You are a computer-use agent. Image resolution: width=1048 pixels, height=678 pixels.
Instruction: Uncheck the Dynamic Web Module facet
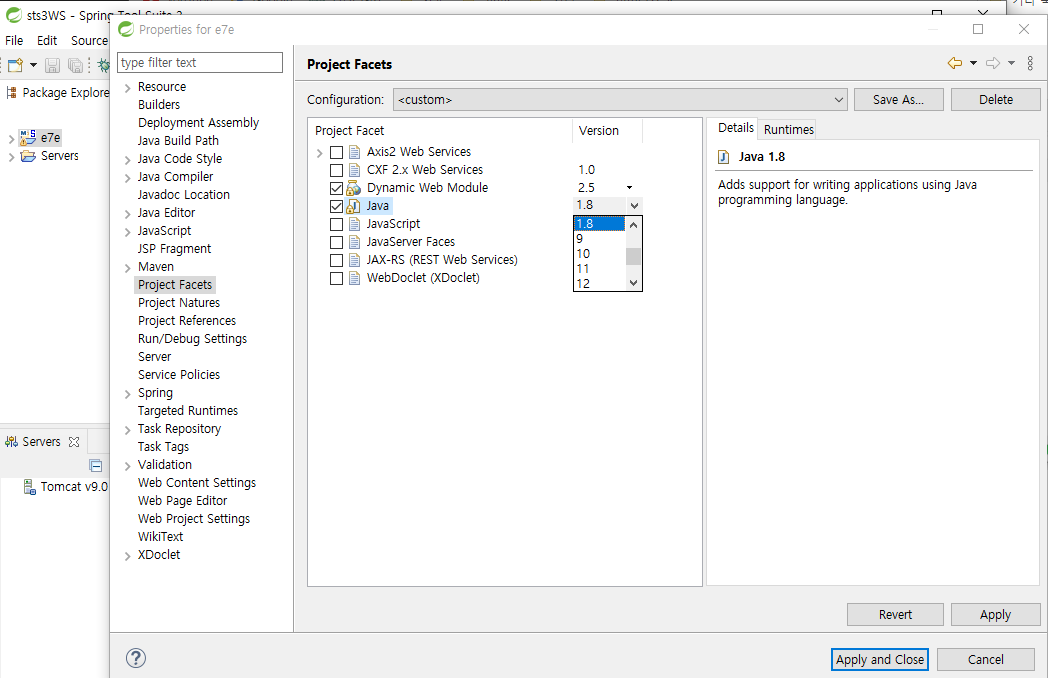pos(336,189)
